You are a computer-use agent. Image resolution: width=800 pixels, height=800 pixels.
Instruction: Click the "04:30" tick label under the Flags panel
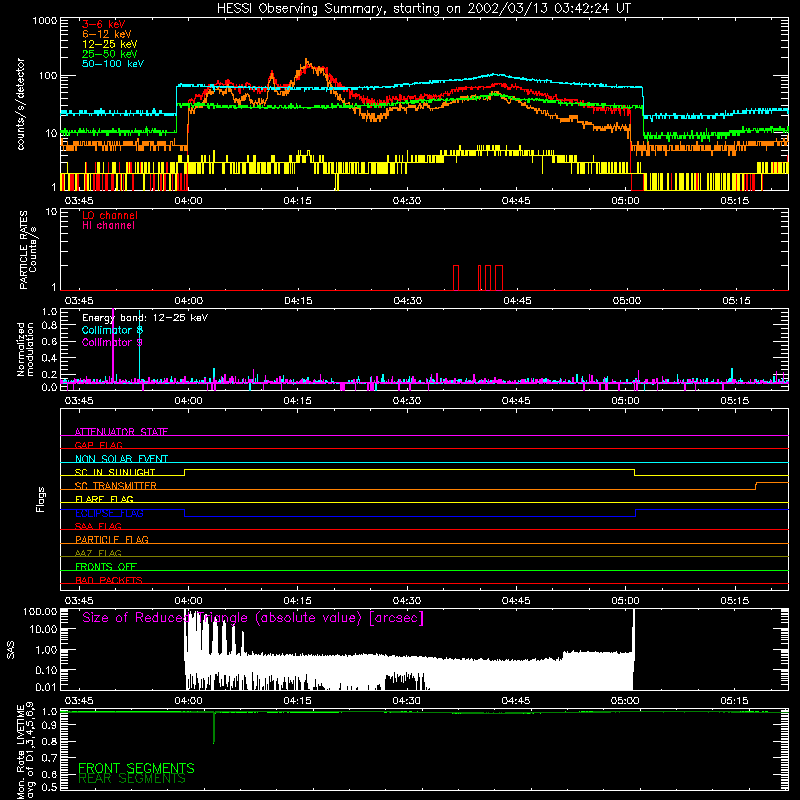coord(407,601)
